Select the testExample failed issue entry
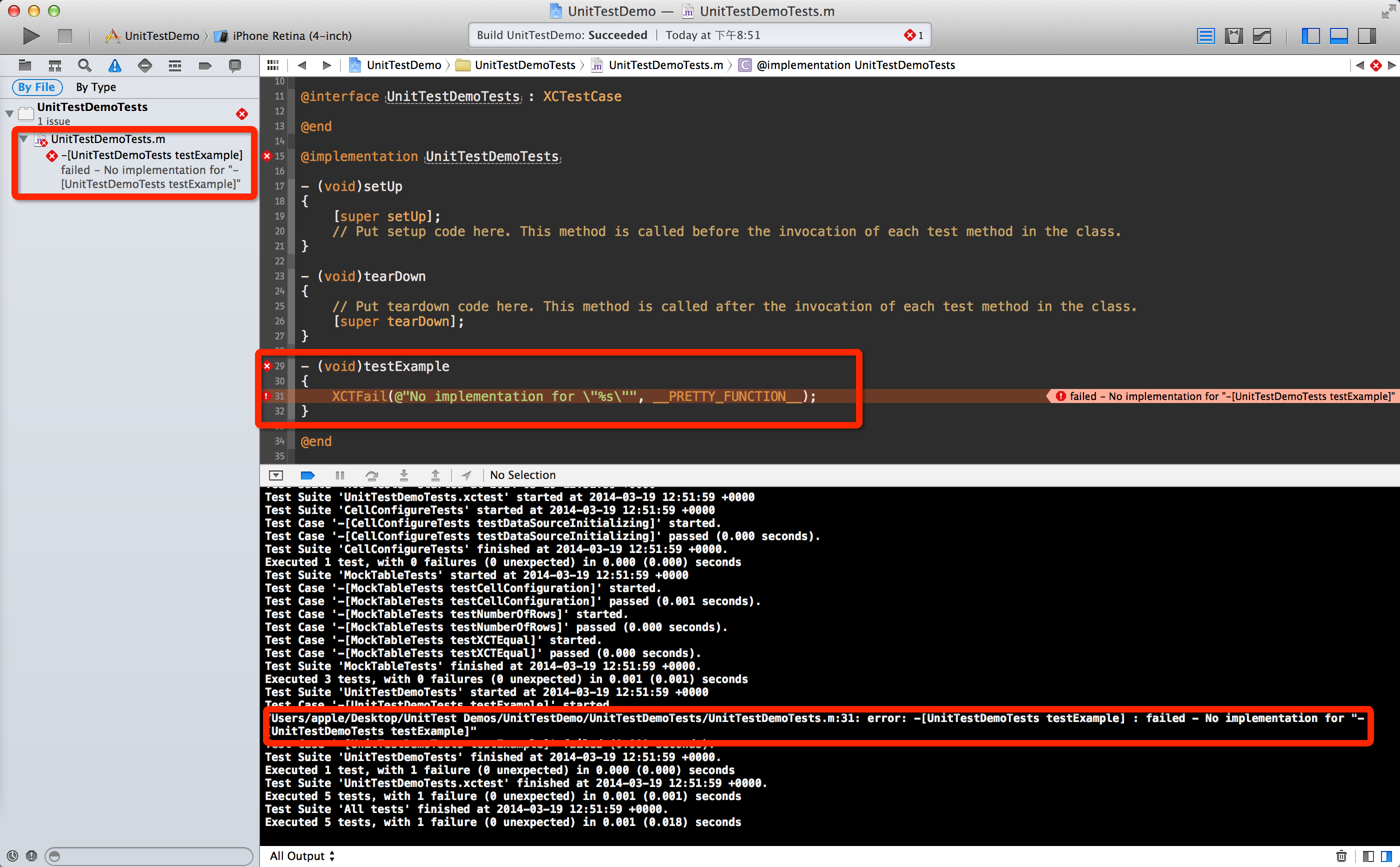Viewport: 1400px width, 867px height. [151, 169]
